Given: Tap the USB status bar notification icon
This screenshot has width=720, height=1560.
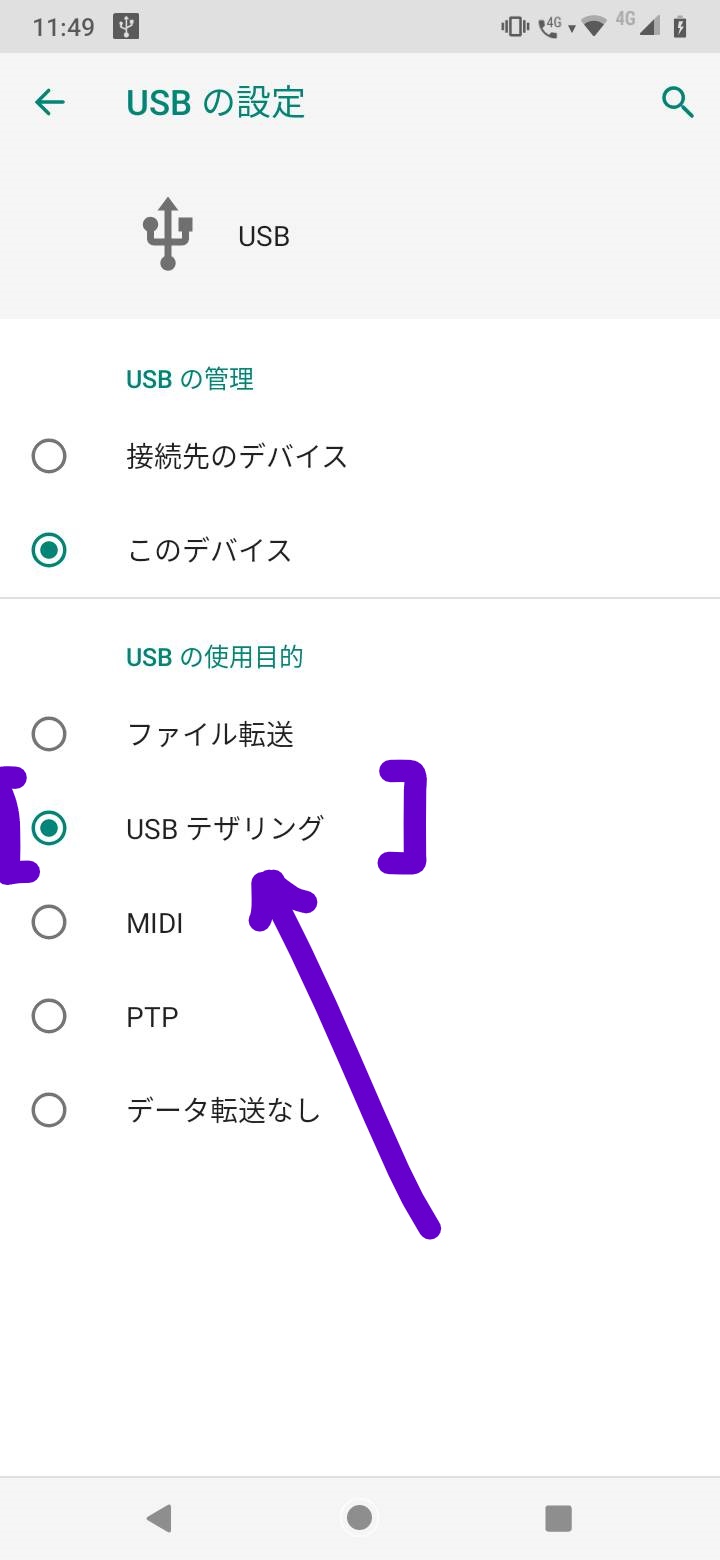Looking at the screenshot, I should [x=126, y=27].
